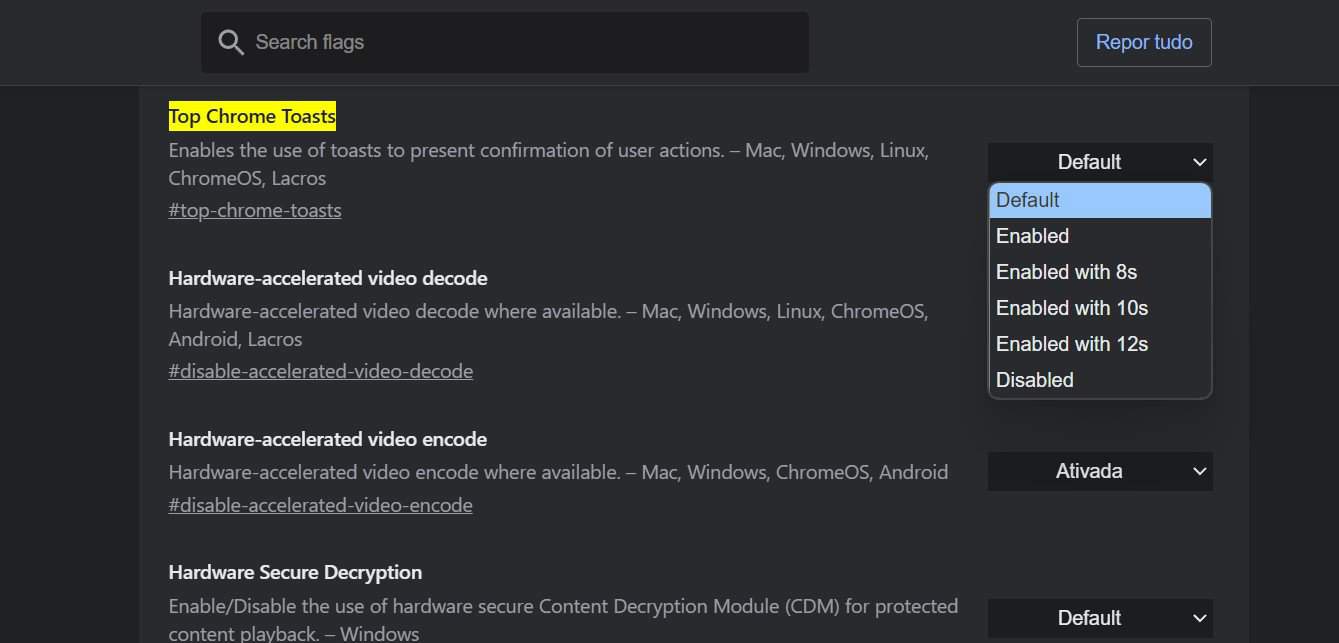
Task: Click the Top Chrome Toasts description text
Action: coord(548,151)
